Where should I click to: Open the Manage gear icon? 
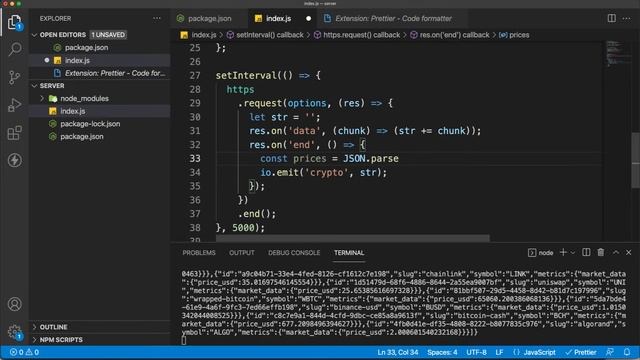coord(15,331)
